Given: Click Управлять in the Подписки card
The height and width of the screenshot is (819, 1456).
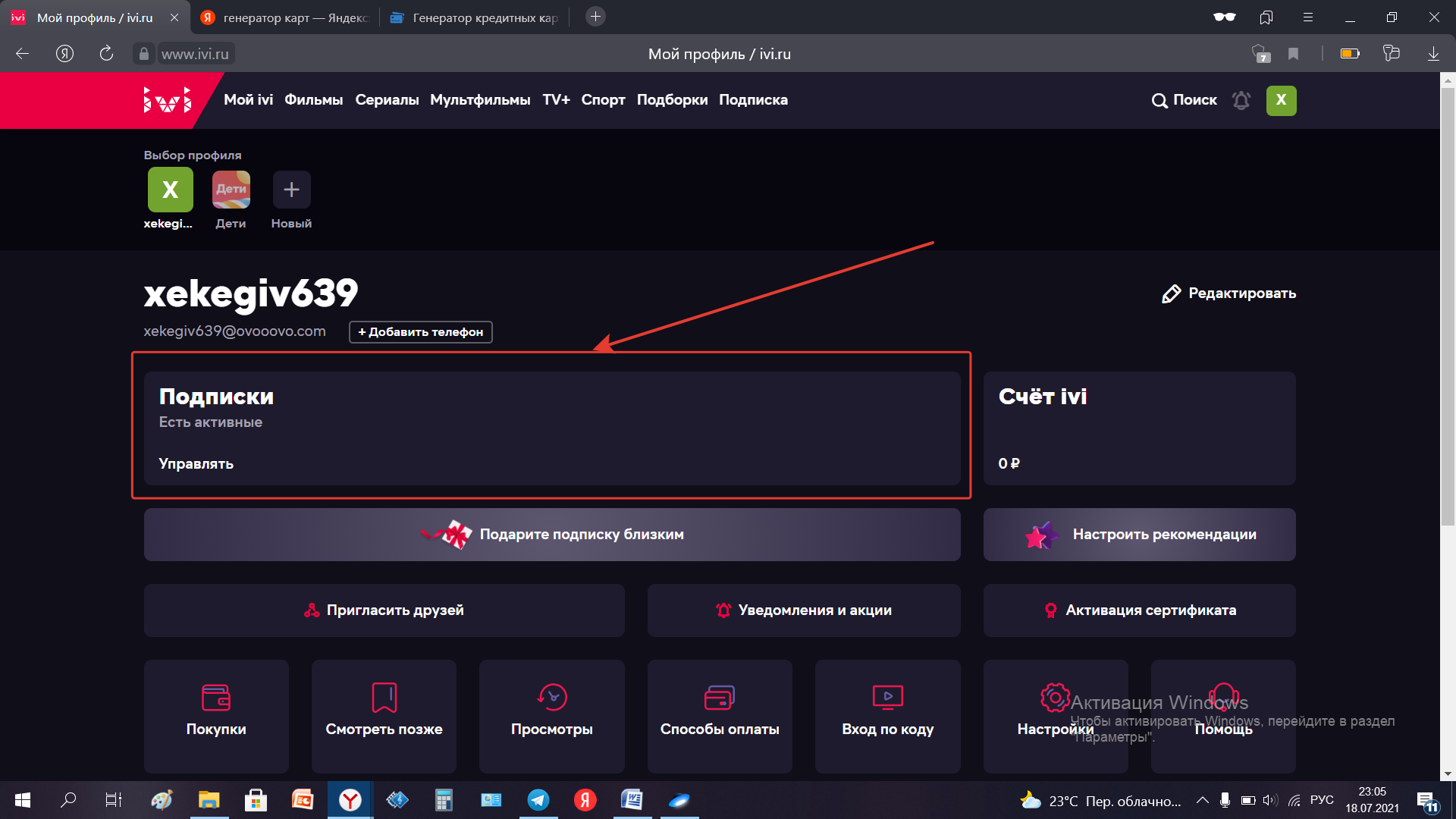Looking at the screenshot, I should click(196, 463).
